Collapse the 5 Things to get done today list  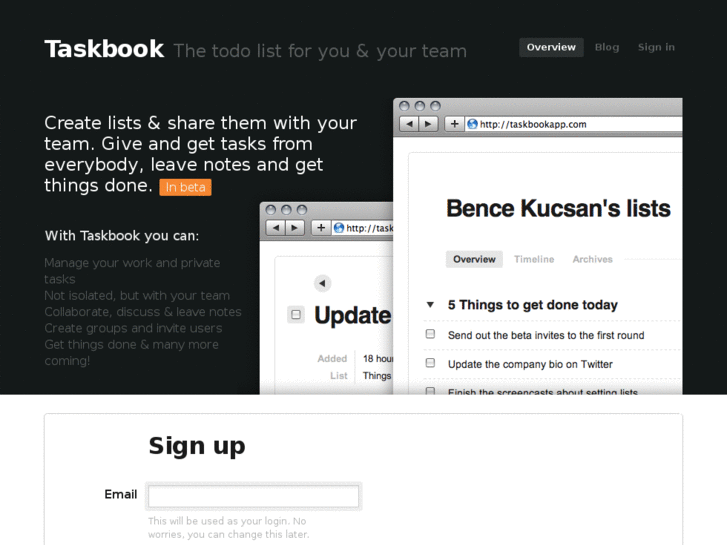click(430, 305)
